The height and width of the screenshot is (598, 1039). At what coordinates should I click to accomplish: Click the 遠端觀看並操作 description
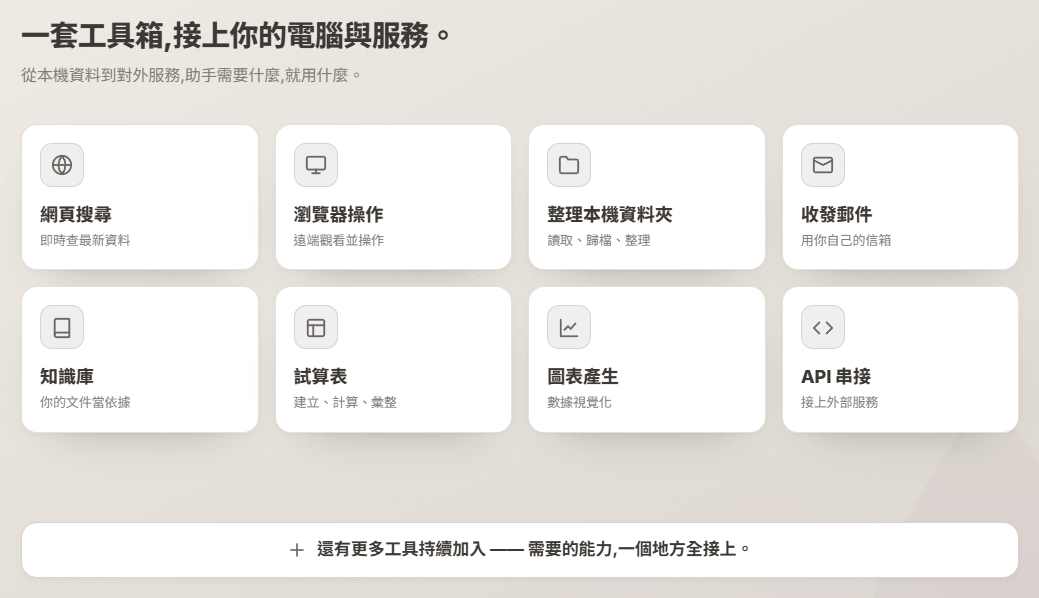click(339, 240)
